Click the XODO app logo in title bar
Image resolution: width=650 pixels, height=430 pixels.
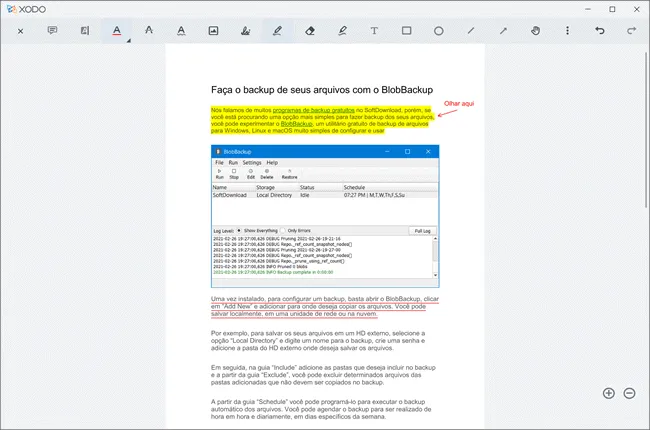coord(26,9)
